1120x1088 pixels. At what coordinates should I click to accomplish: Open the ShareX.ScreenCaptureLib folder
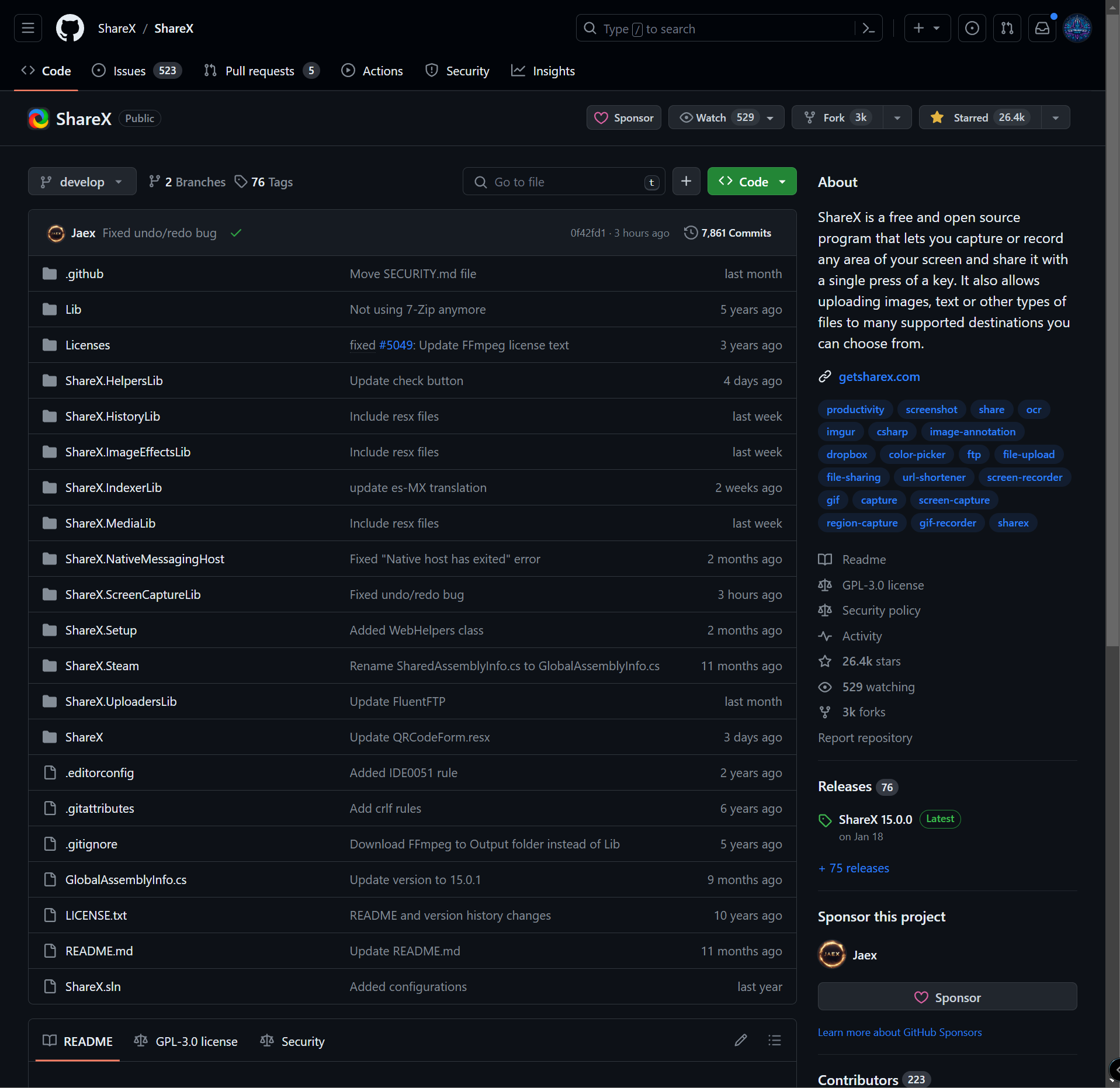click(x=133, y=594)
